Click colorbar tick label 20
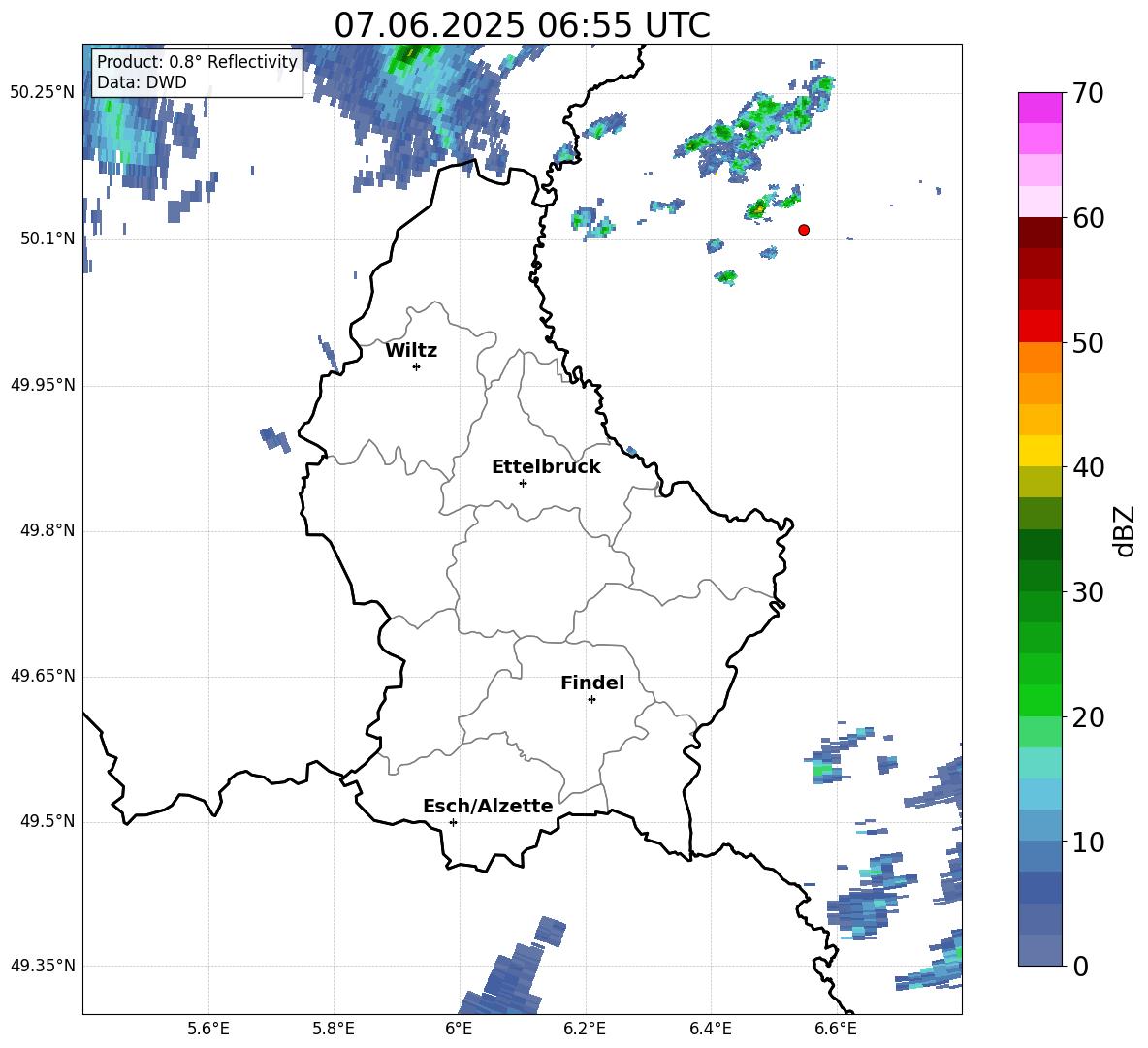 coord(1088,717)
